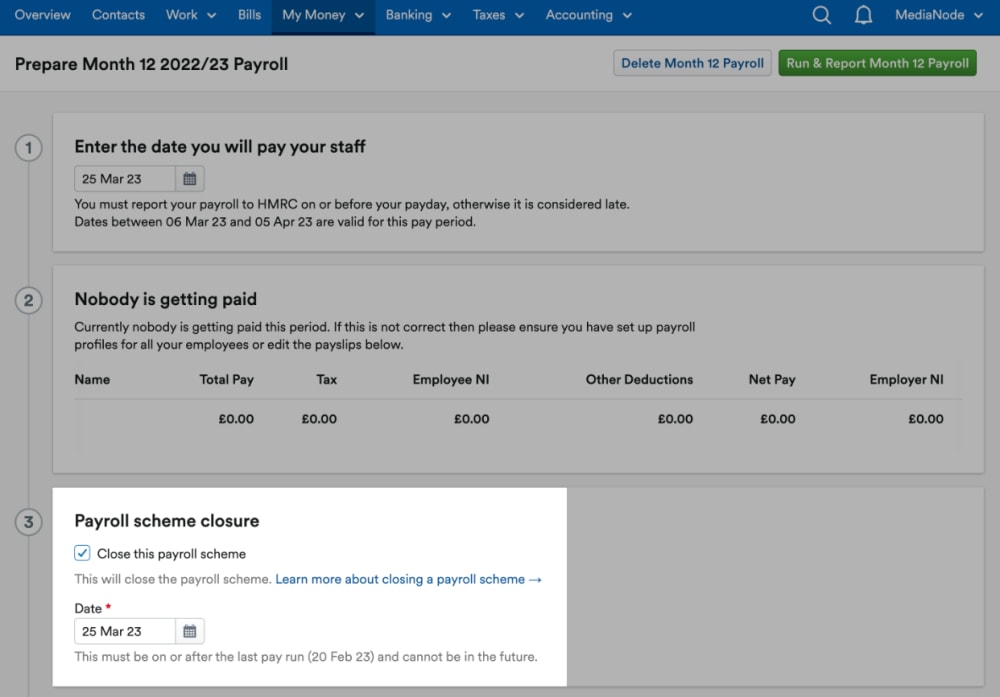Image resolution: width=1000 pixels, height=697 pixels.
Task: Open calendar picker for pay date
Action: coord(189,179)
